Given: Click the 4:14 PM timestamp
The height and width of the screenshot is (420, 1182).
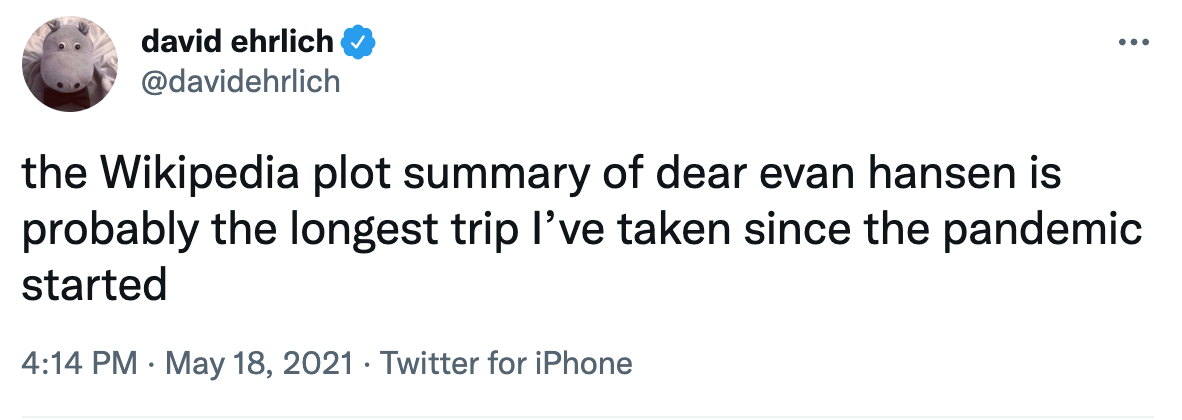Looking at the screenshot, I should 79,363.
